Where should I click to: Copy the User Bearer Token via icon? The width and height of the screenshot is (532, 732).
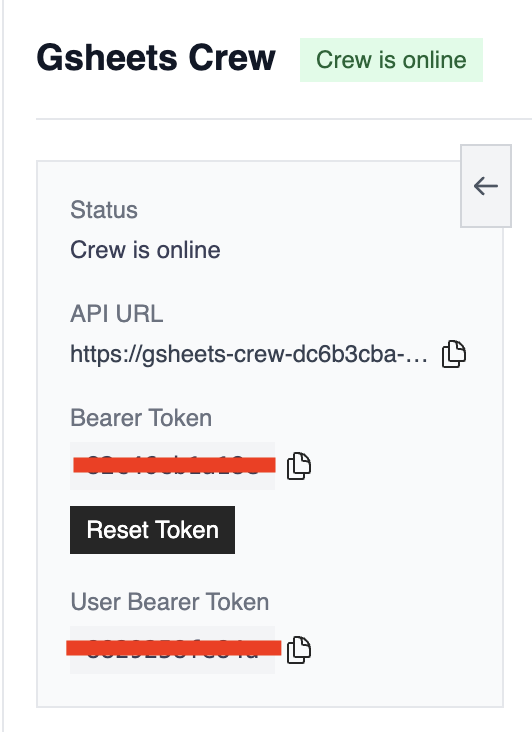pos(299,649)
